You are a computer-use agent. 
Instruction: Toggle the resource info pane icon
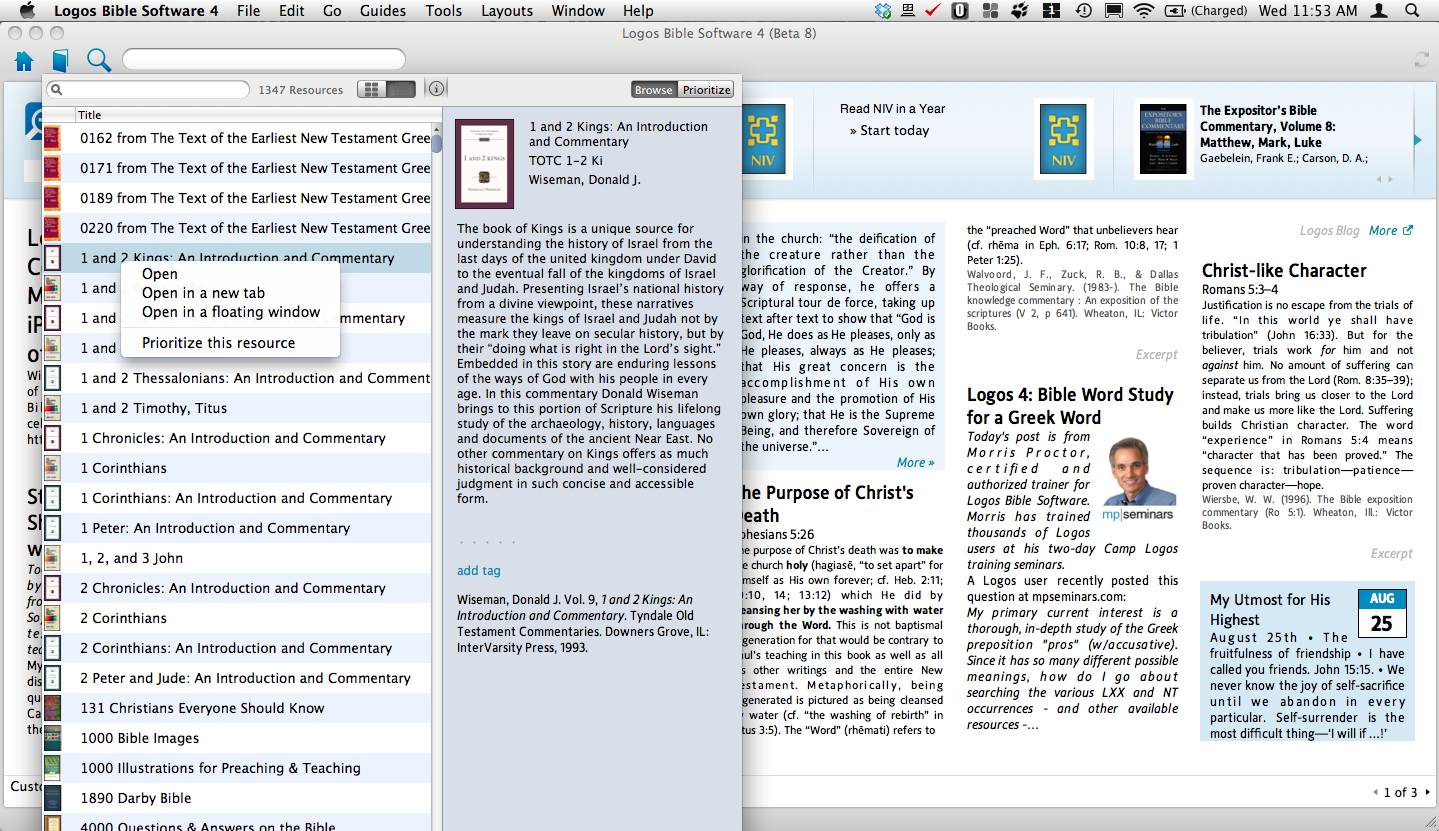(436, 88)
